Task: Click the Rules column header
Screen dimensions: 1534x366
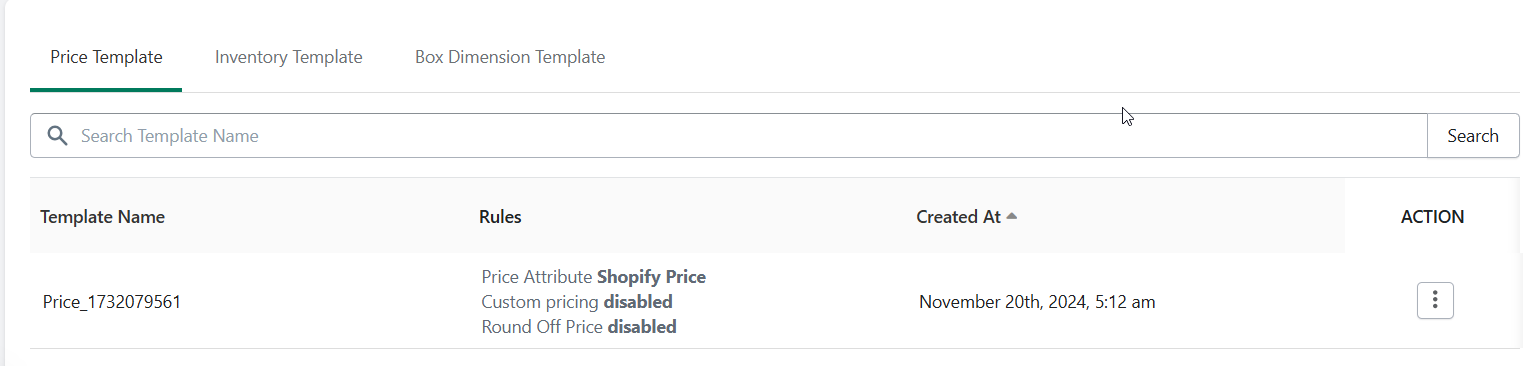Action: pyautogui.click(x=500, y=217)
